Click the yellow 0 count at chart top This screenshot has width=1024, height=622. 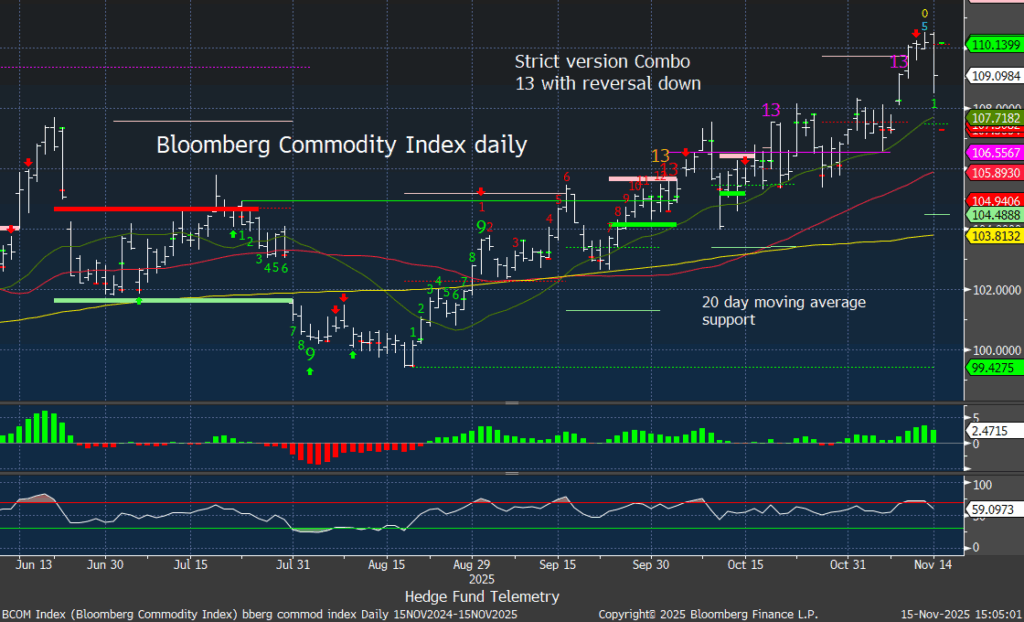[925, 13]
